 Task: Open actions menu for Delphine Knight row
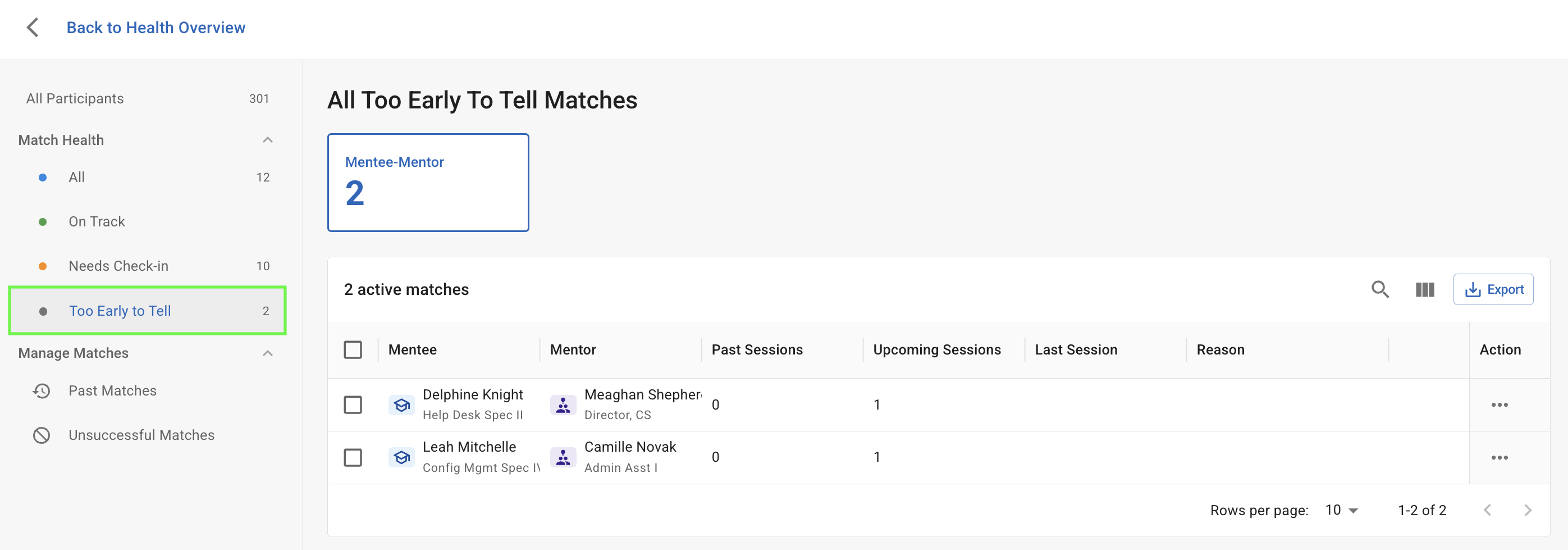pos(1499,405)
